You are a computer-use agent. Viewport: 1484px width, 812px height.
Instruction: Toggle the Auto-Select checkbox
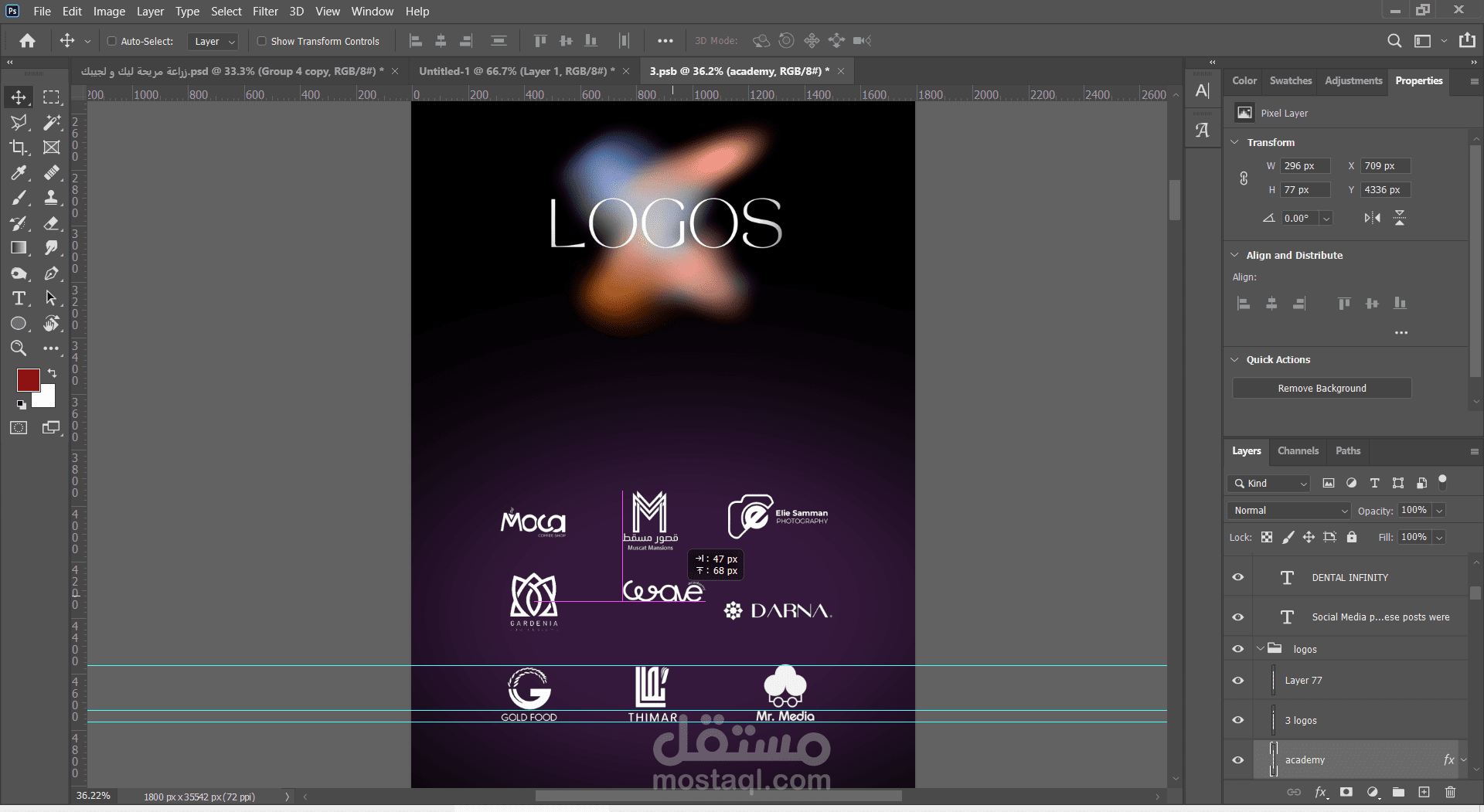[111, 41]
